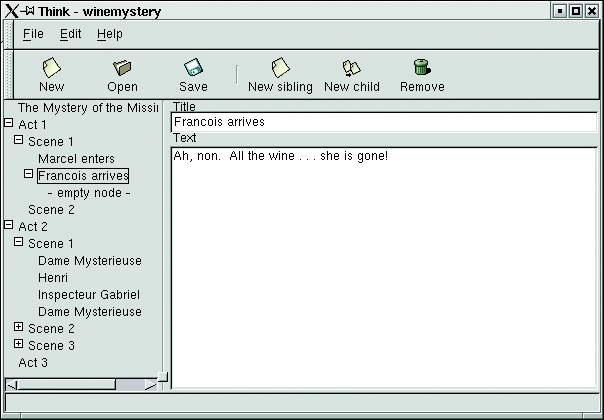
Task: Collapse the Francois arrives node
Action: pyautogui.click(x=29, y=175)
